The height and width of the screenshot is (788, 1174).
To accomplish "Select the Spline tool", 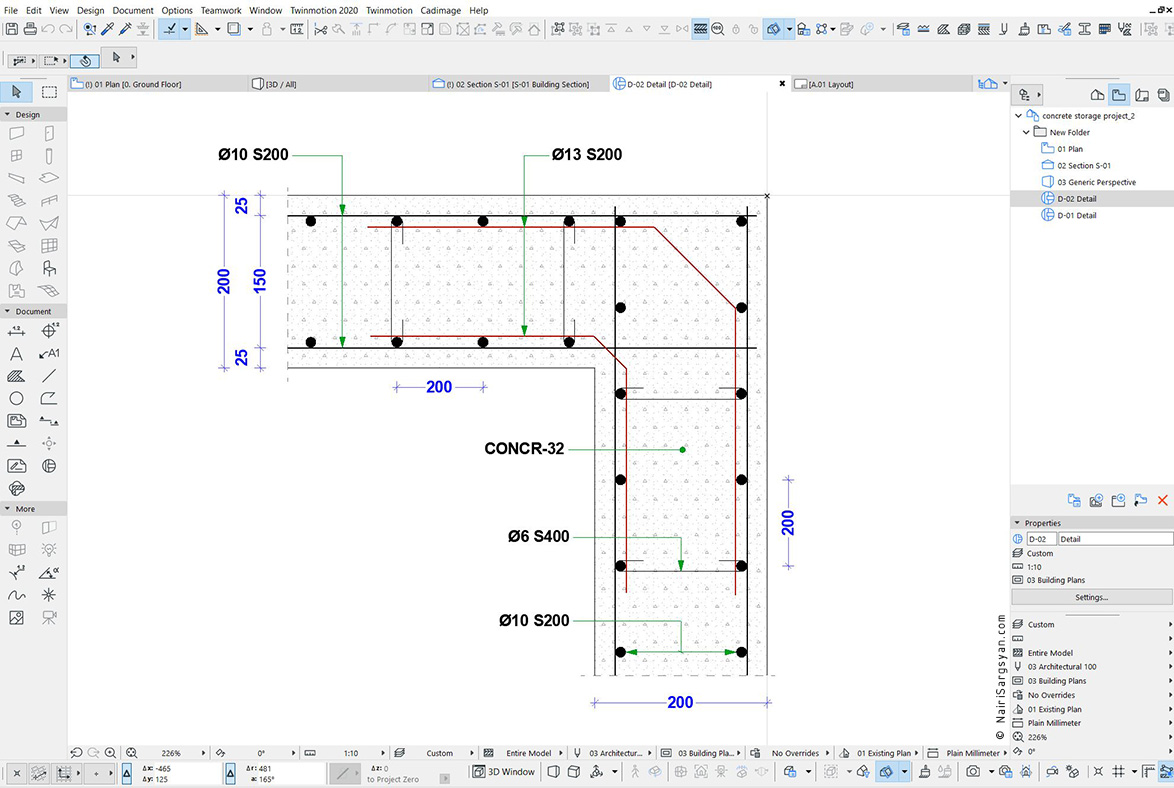I will [16, 595].
